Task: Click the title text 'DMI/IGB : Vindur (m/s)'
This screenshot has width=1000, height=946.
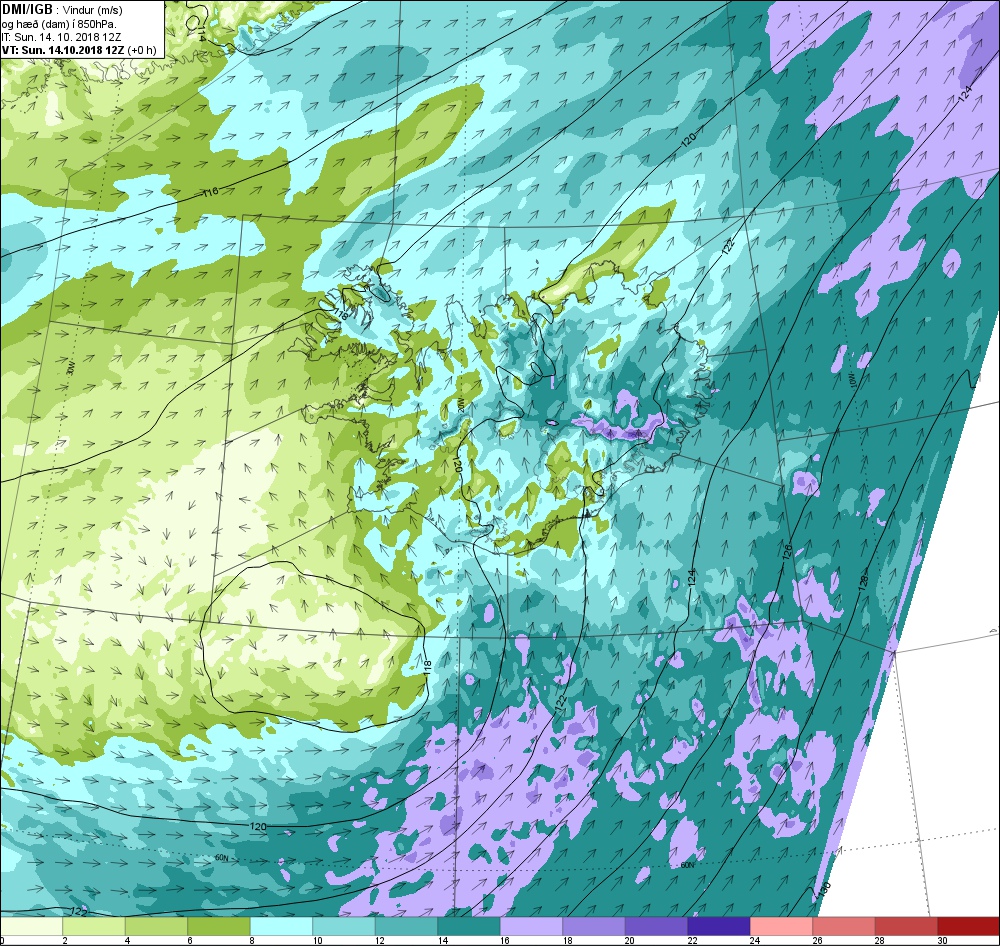Action: [62, 10]
